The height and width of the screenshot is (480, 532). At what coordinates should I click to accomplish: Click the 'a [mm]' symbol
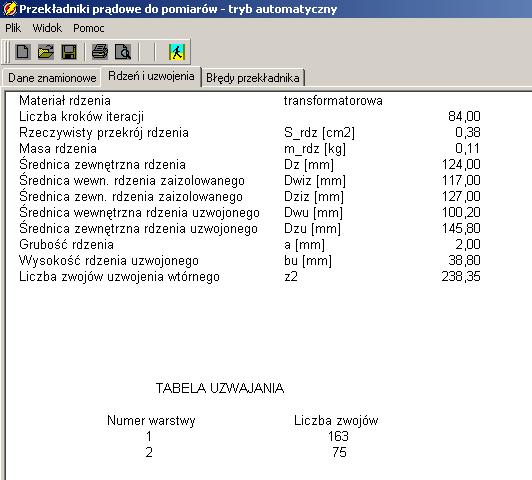(304, 244)
